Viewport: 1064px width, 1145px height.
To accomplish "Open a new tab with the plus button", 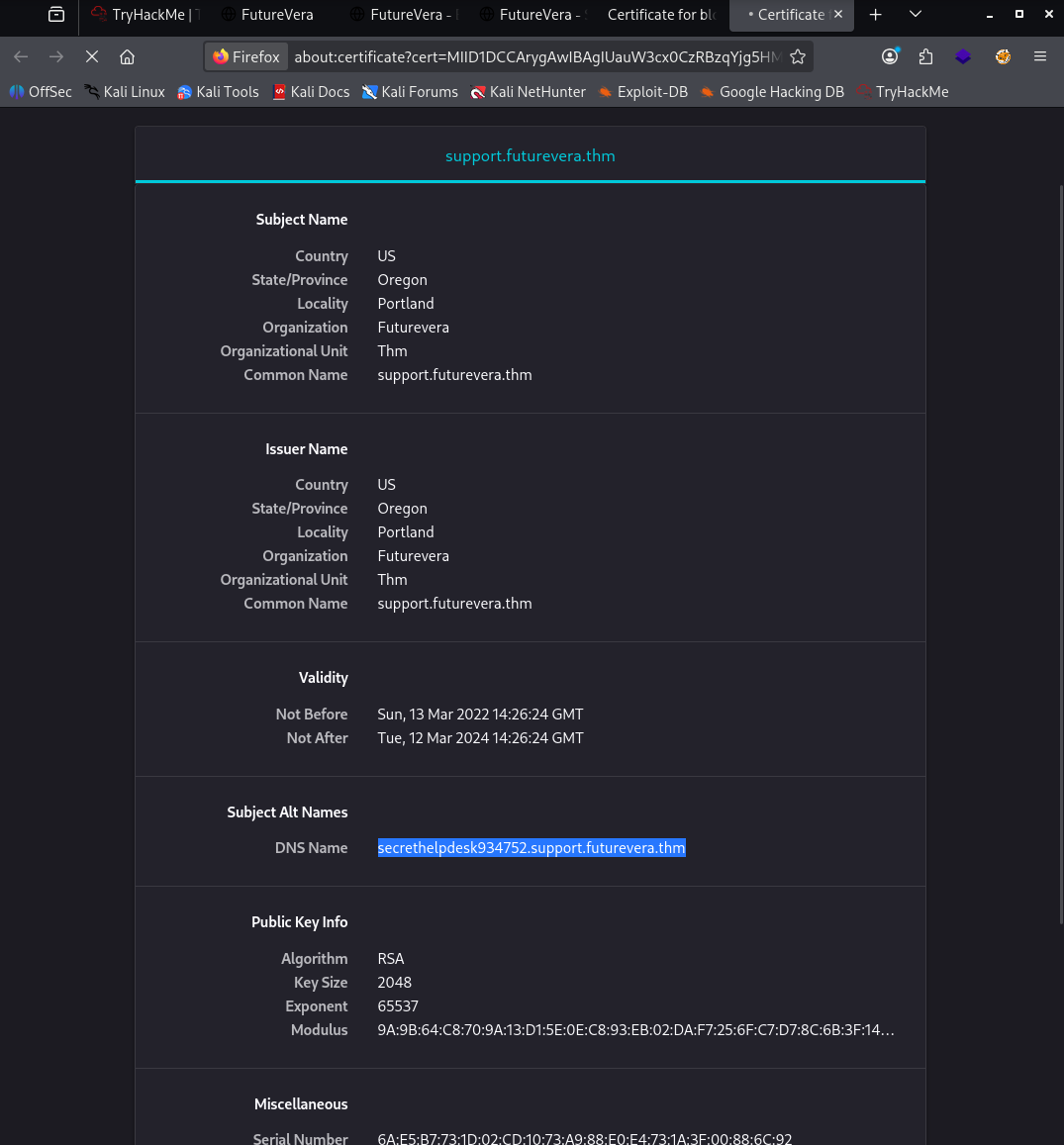I will [875, 15].
